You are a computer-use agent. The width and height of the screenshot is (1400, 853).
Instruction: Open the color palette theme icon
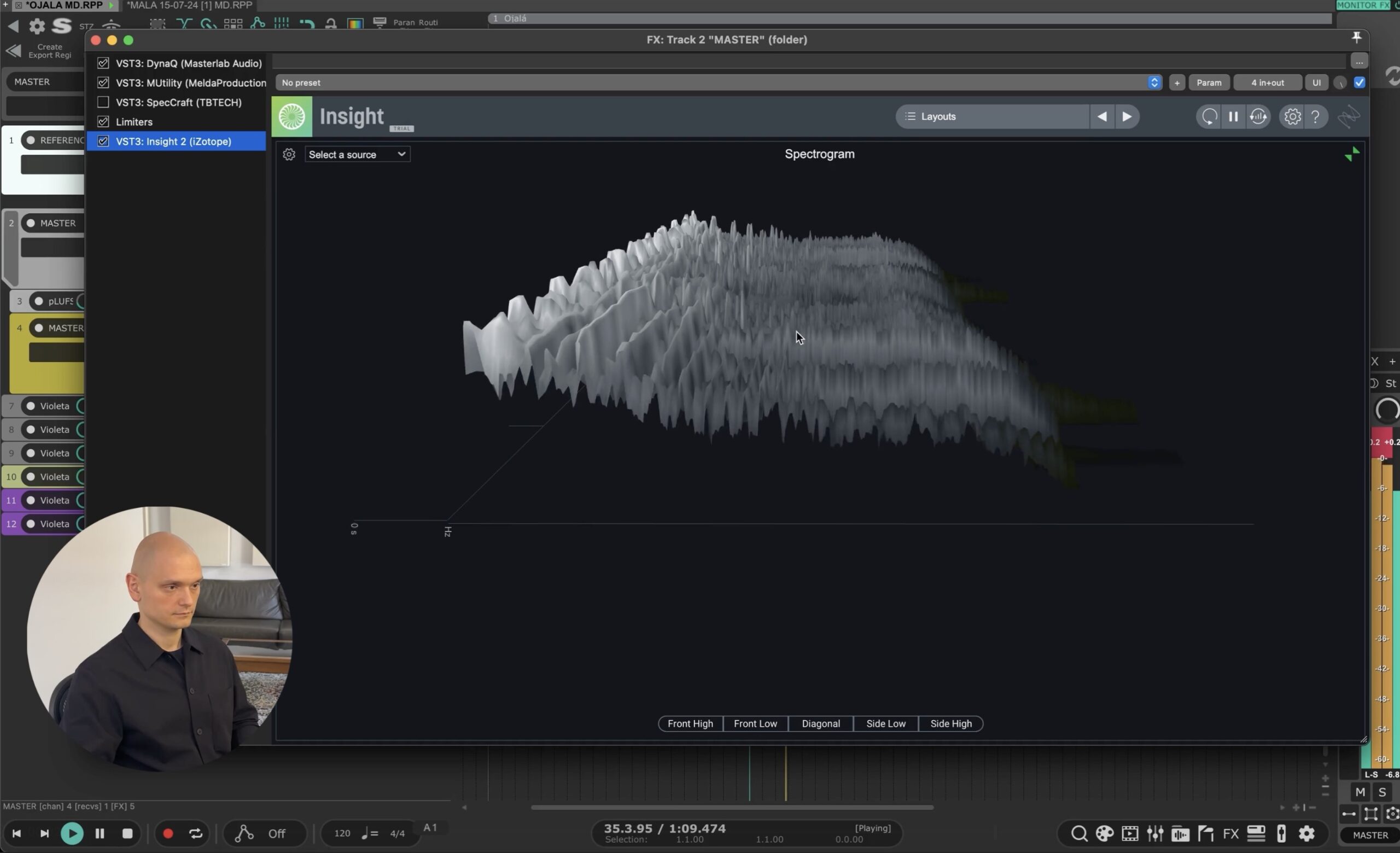(x=1105, y=833)
